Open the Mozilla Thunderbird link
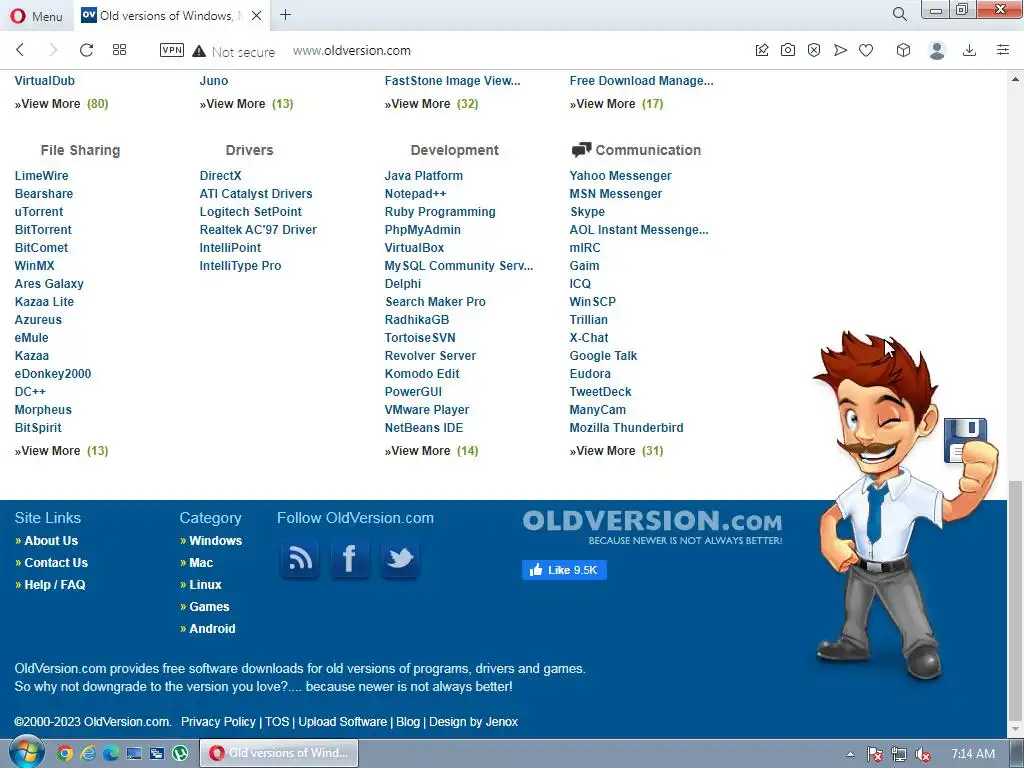 point(626,428)
